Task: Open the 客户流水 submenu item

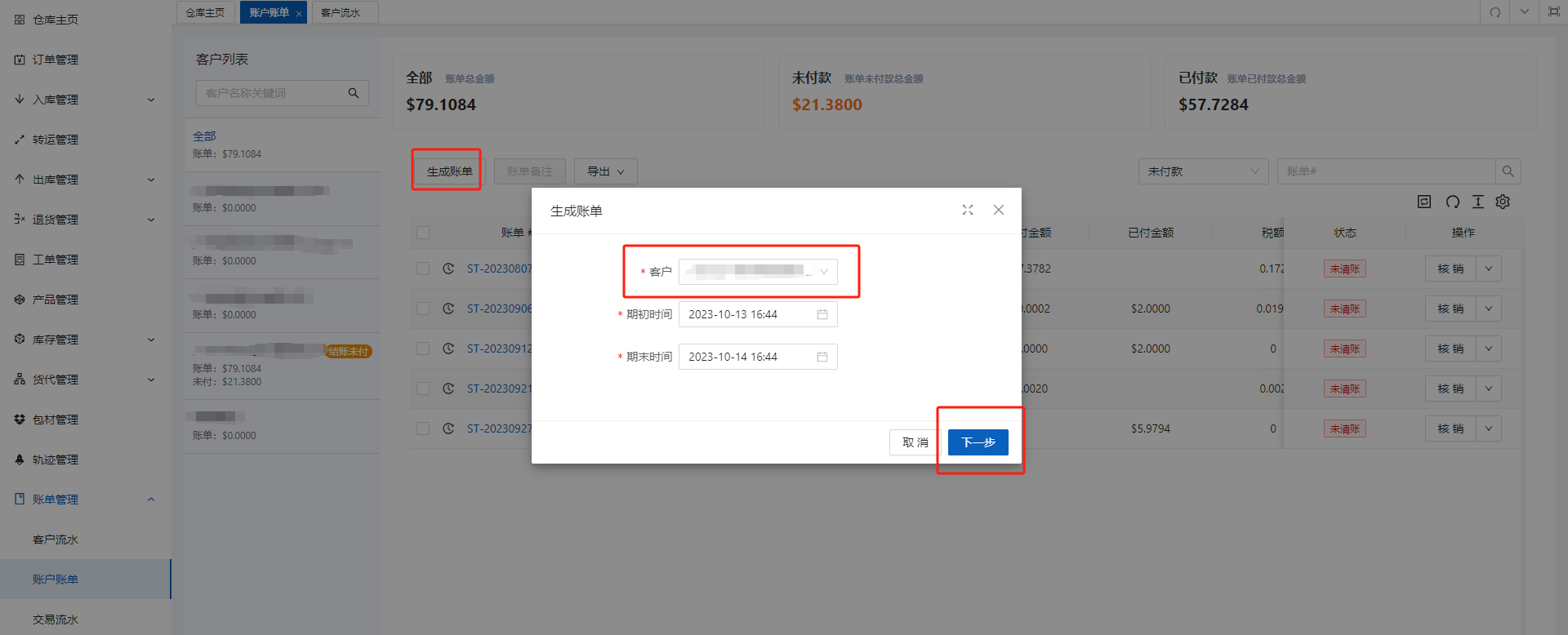Action: click(56, 540)
